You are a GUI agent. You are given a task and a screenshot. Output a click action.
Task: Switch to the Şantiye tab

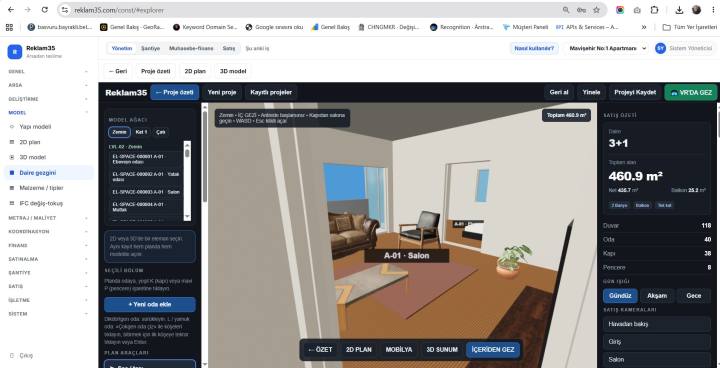pos(150,48)
